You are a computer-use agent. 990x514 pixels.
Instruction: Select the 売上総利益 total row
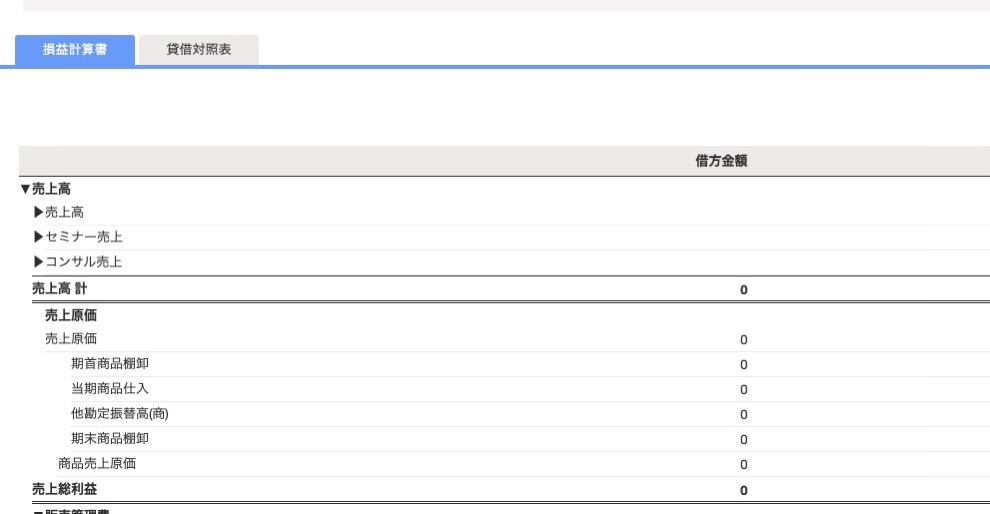coord(511,489)
